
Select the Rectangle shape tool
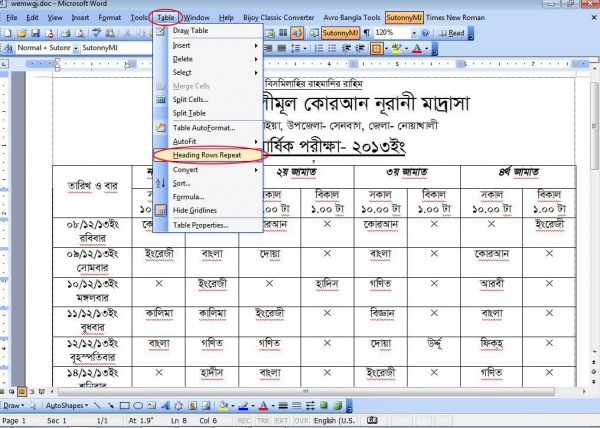coord(124,405)
